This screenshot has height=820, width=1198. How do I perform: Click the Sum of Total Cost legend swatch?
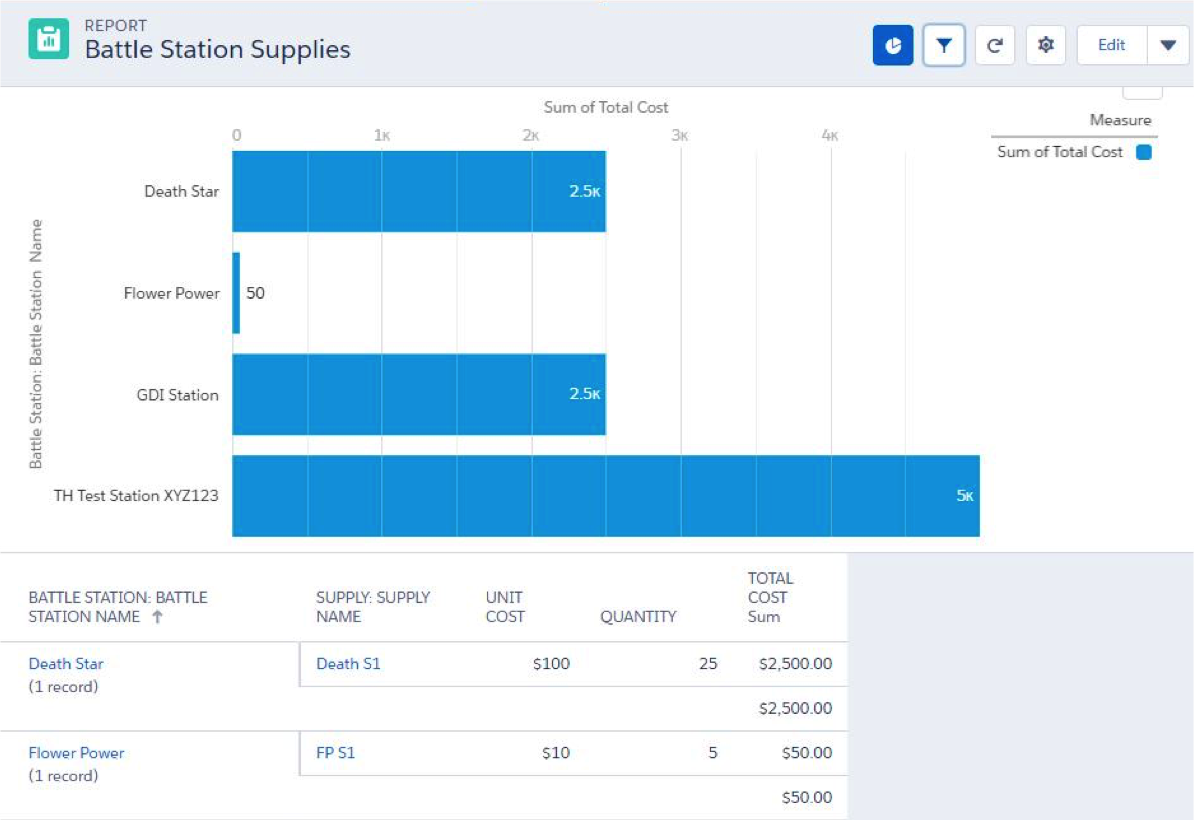(1144, 152)
